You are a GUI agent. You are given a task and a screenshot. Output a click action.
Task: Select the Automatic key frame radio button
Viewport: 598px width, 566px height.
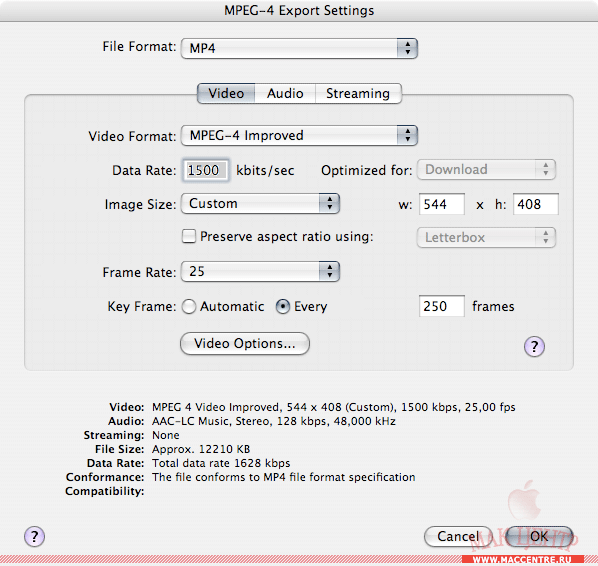[x=189, y=306]
